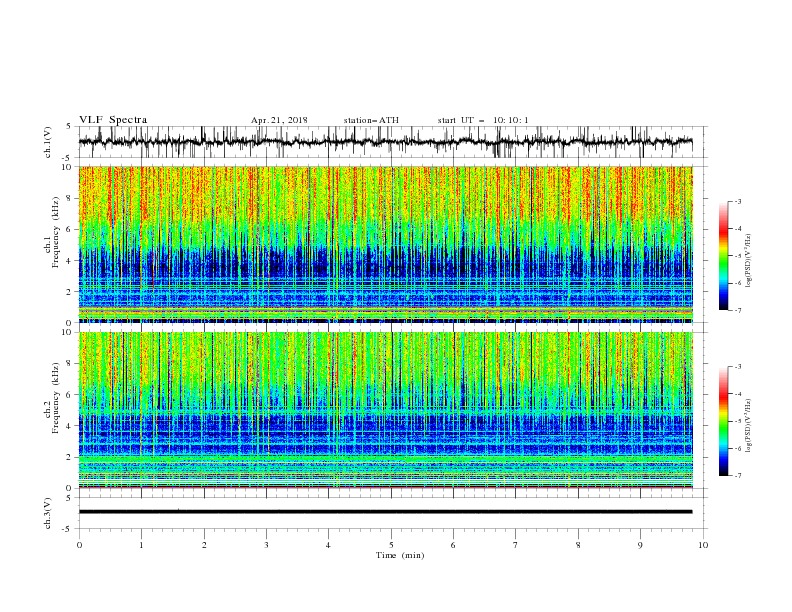The width and height of the screenshot is (792, 612).
Task: Click the time axis tick label '8'
Action: [578, 545]
